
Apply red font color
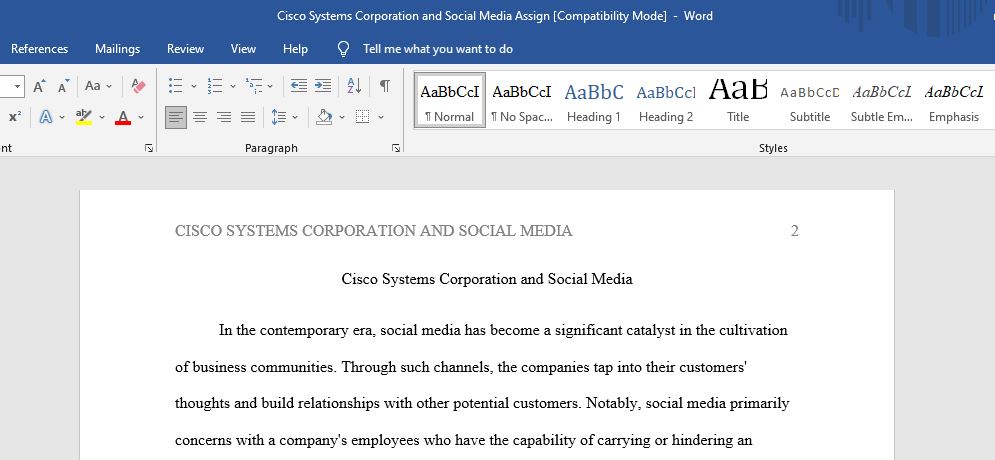[x=123, y=117]
